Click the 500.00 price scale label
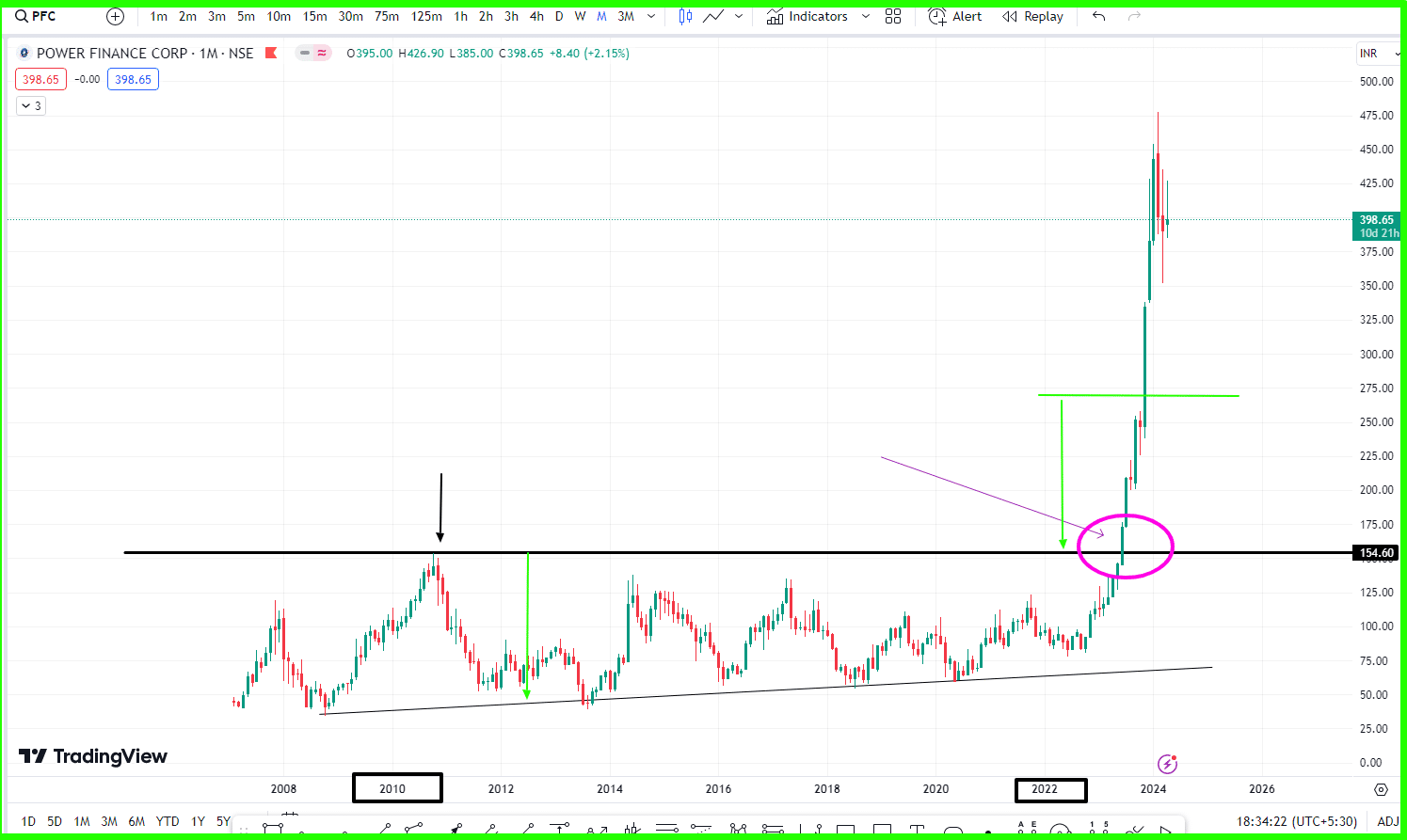Screen dimensions: 1407x840 coord(1376,82)
